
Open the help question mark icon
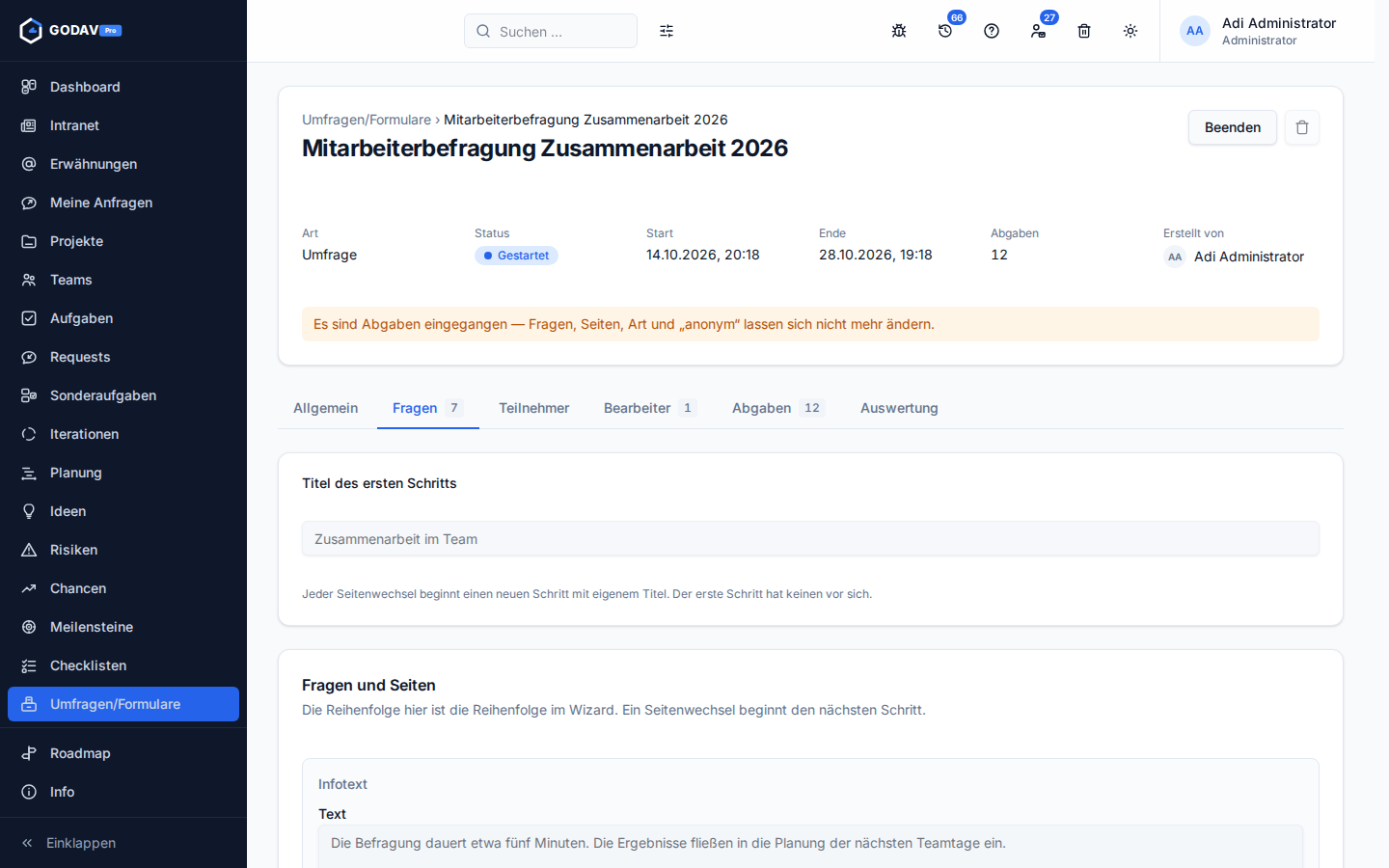[992, 31]
